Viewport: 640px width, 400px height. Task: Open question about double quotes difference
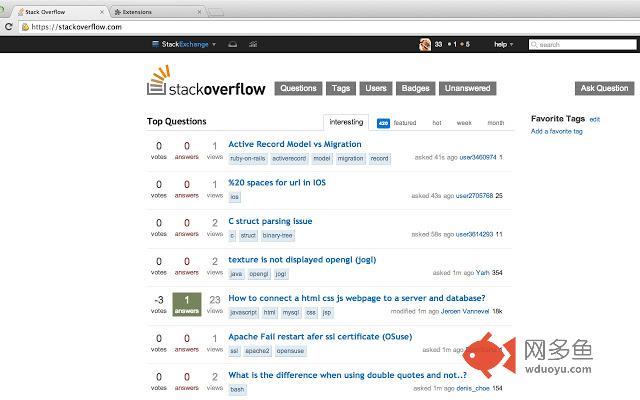pyautogui.click(x=347, y=375)
